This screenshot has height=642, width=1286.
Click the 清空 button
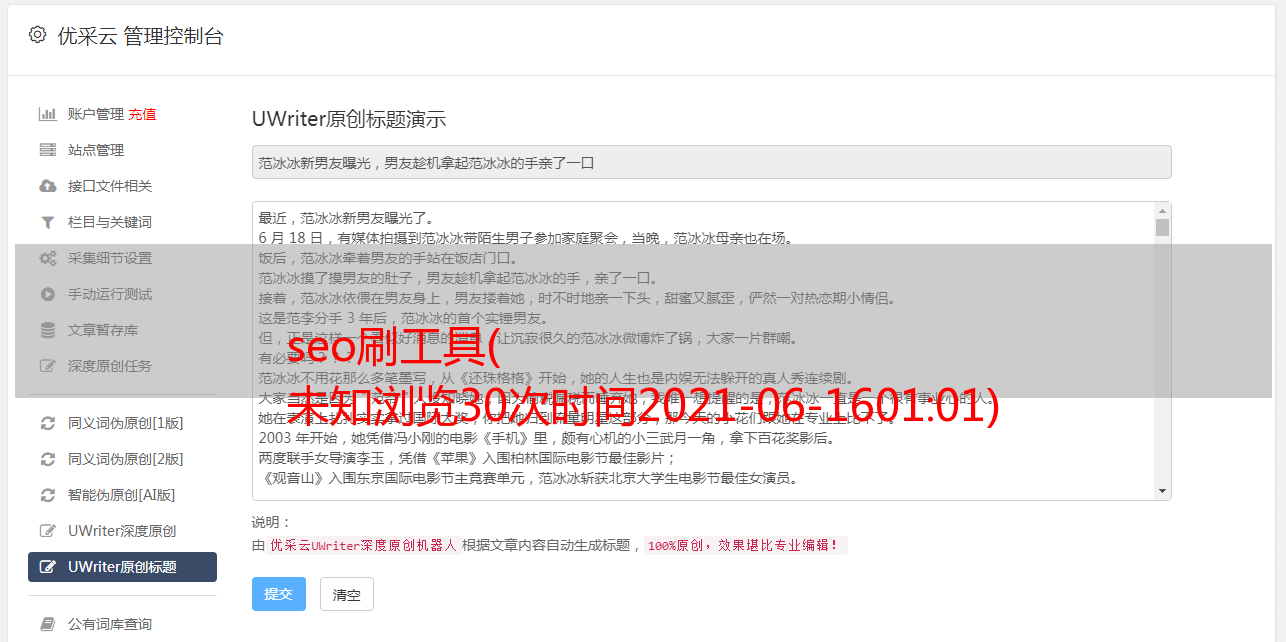pos(347,594)
